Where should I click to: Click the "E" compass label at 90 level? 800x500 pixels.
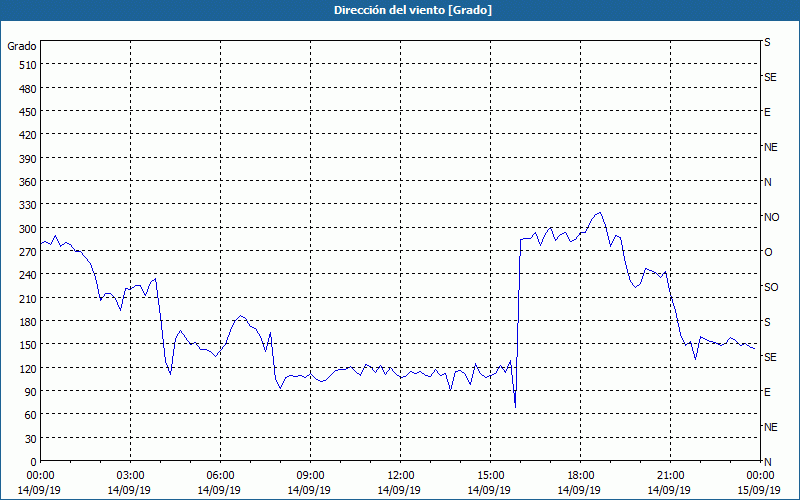pos(767,392)
